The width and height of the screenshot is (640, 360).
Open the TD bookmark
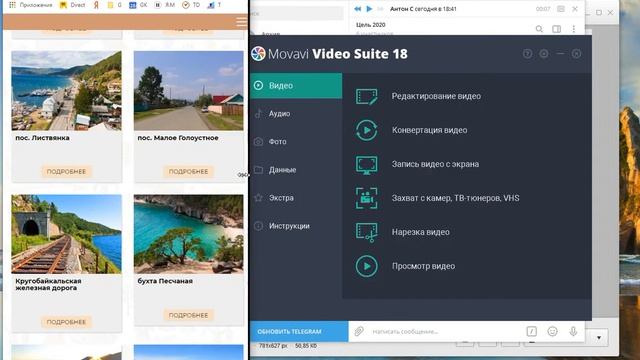(191, 5)
